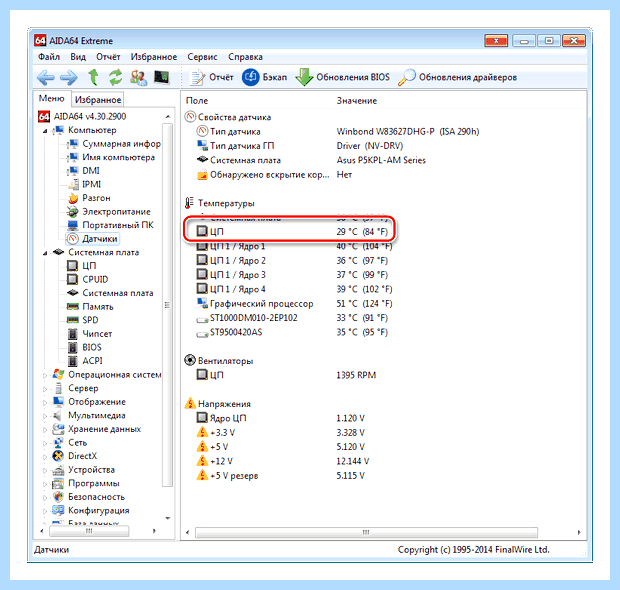Switch to the Избранное sidebar tab

click(x=98, y=100)
